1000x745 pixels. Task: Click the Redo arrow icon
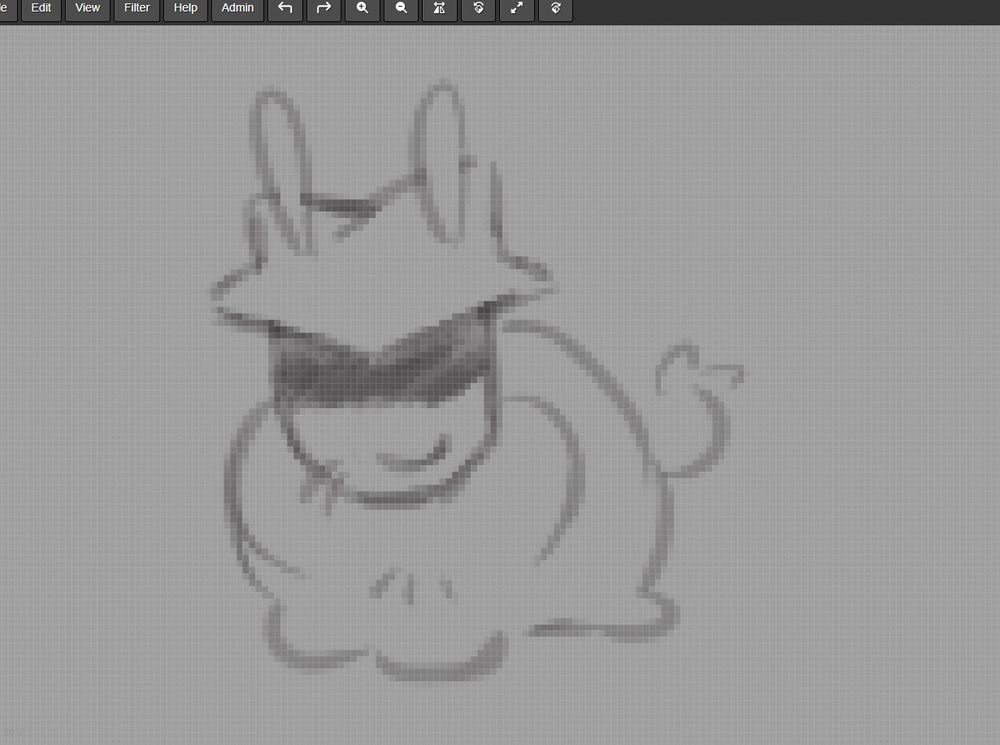[x=324, y=8]
